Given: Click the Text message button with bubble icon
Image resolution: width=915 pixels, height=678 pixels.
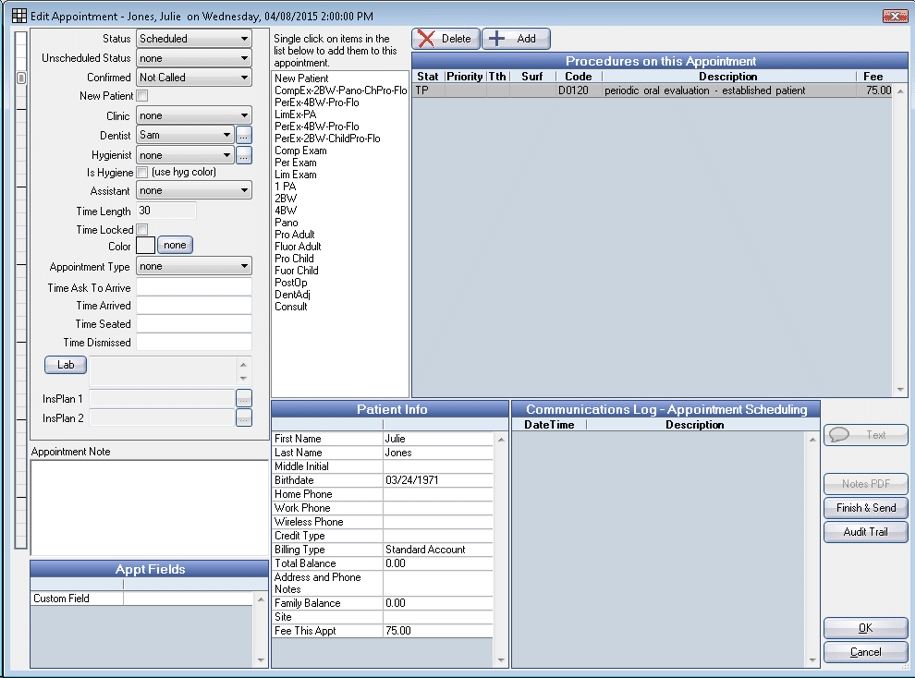Looking at the screenshot, I should pyautogui.click(x=865, y=435).
